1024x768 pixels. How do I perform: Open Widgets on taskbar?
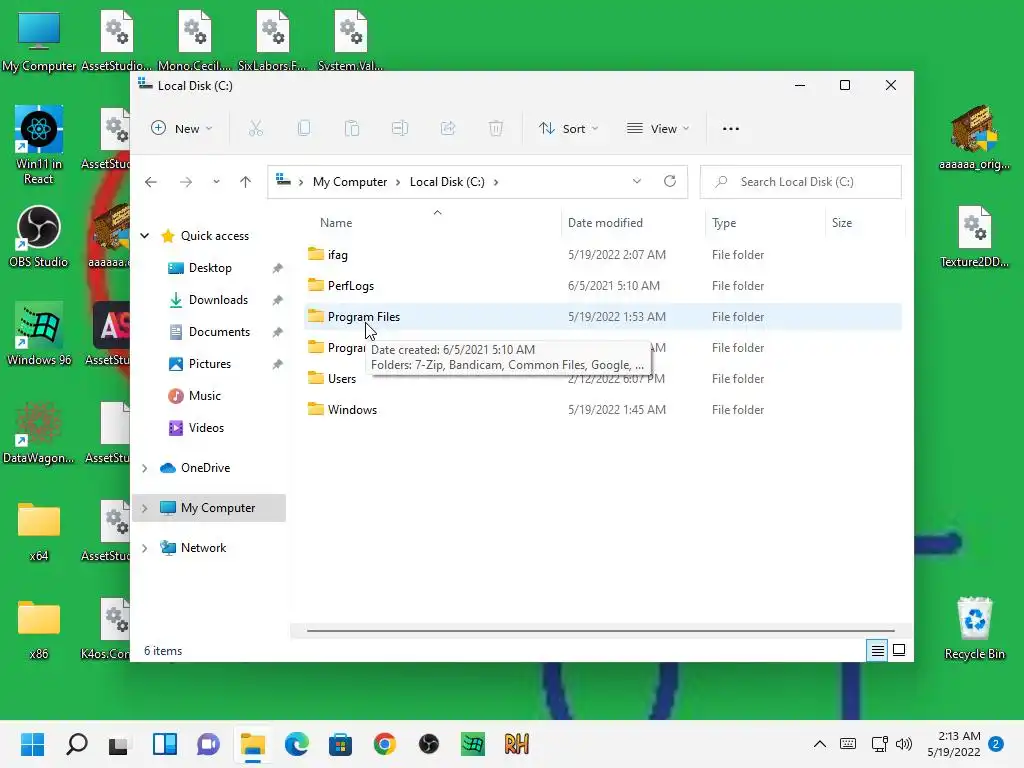point(165,744)
